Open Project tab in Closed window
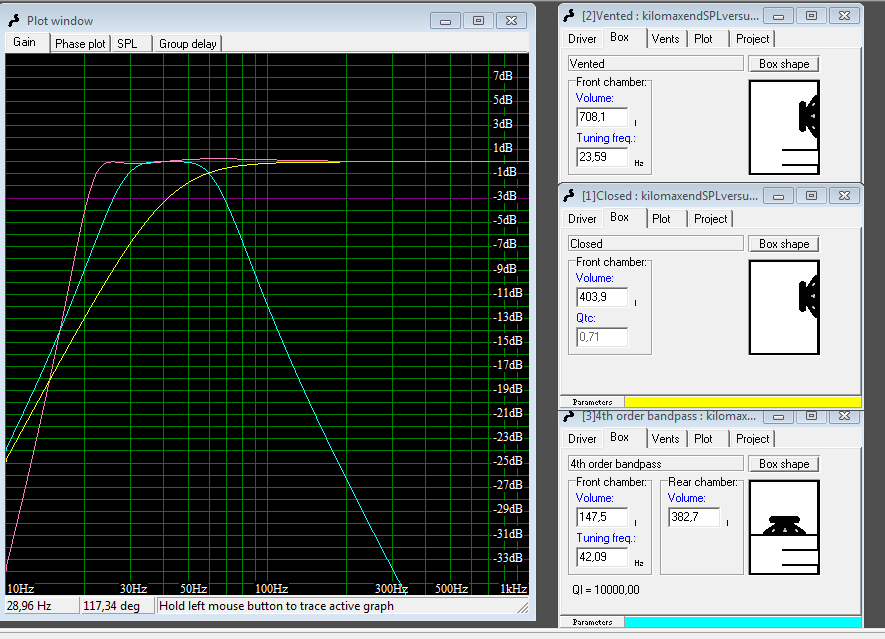Viewport: 885px width, 639px height. [711, 219]
